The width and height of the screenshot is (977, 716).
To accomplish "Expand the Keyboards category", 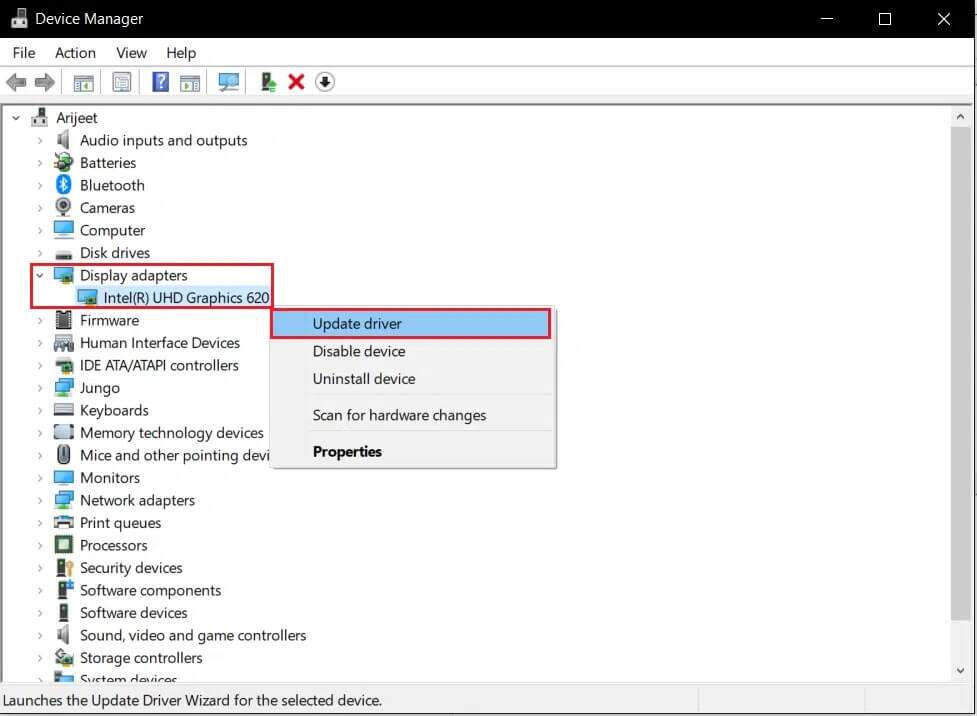I will tap(40, 410).
